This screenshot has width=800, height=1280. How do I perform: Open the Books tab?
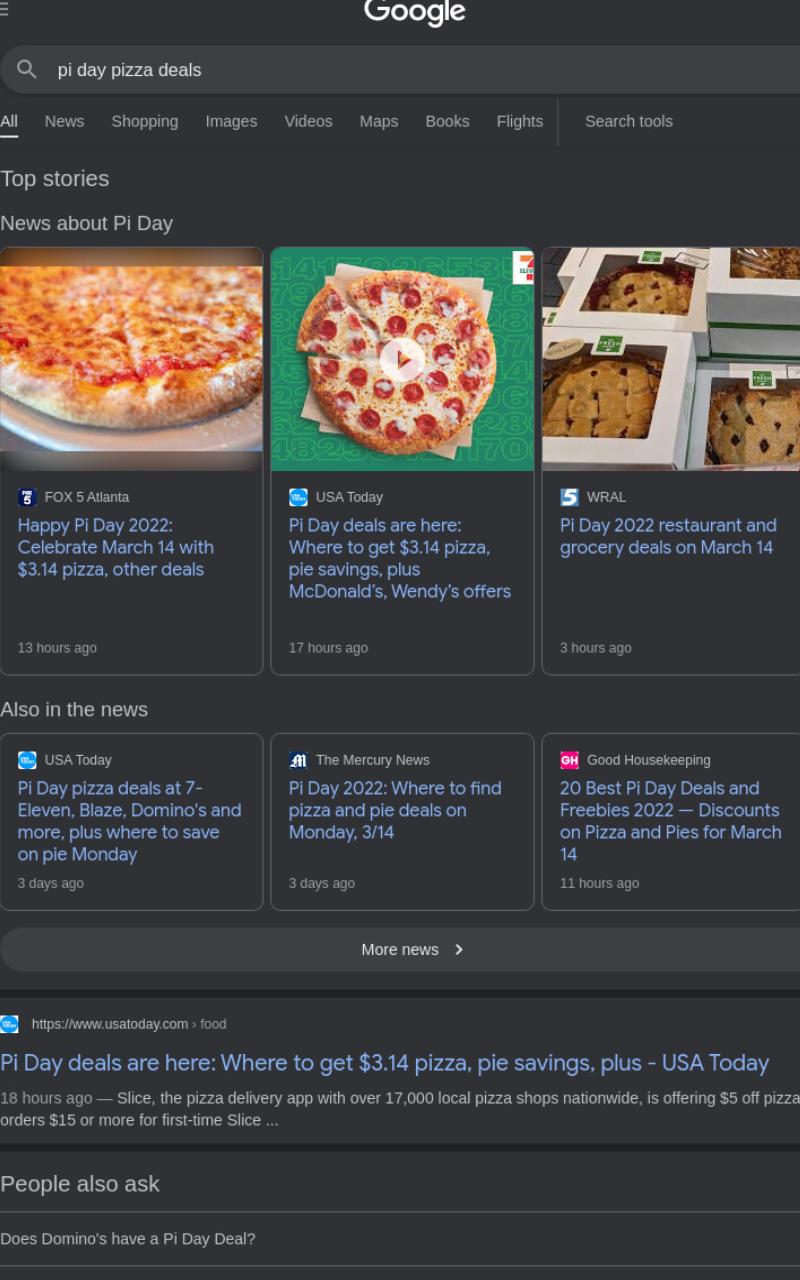coord(447,121)
